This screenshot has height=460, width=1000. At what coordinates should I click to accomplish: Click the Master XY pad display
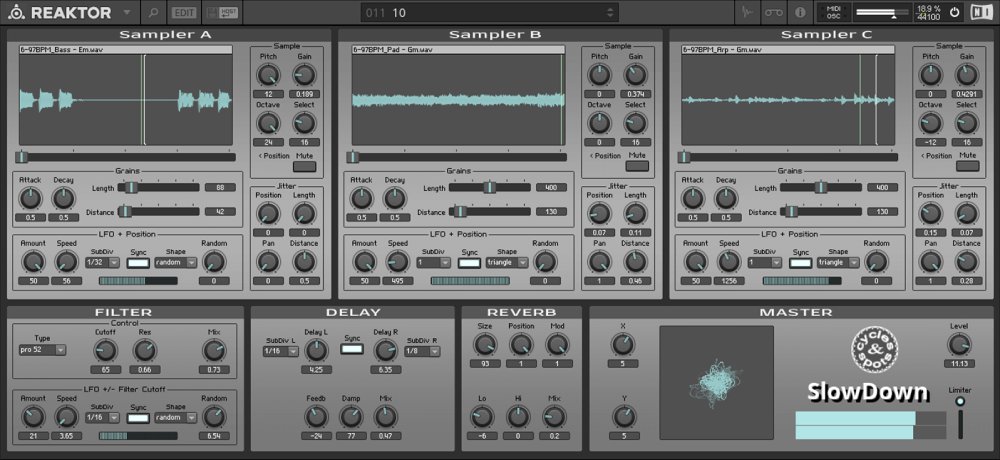click(715, 380)
